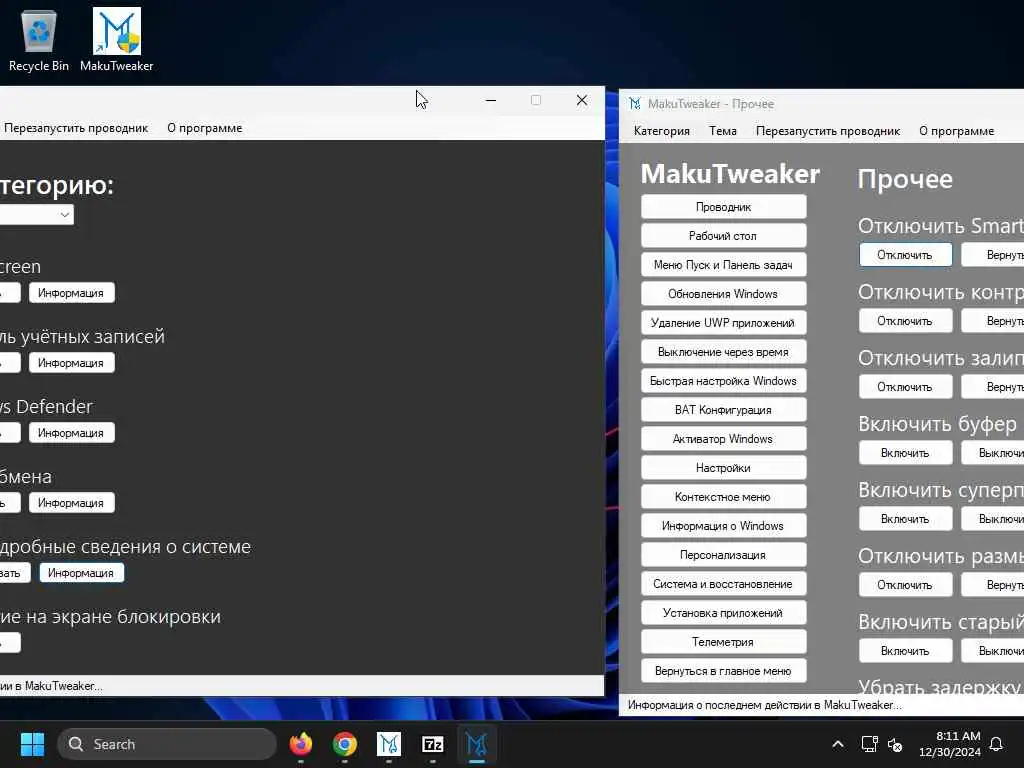Click Перезапустить проводник in right window
Screen dimensions: 1024x768
(827, 131)
